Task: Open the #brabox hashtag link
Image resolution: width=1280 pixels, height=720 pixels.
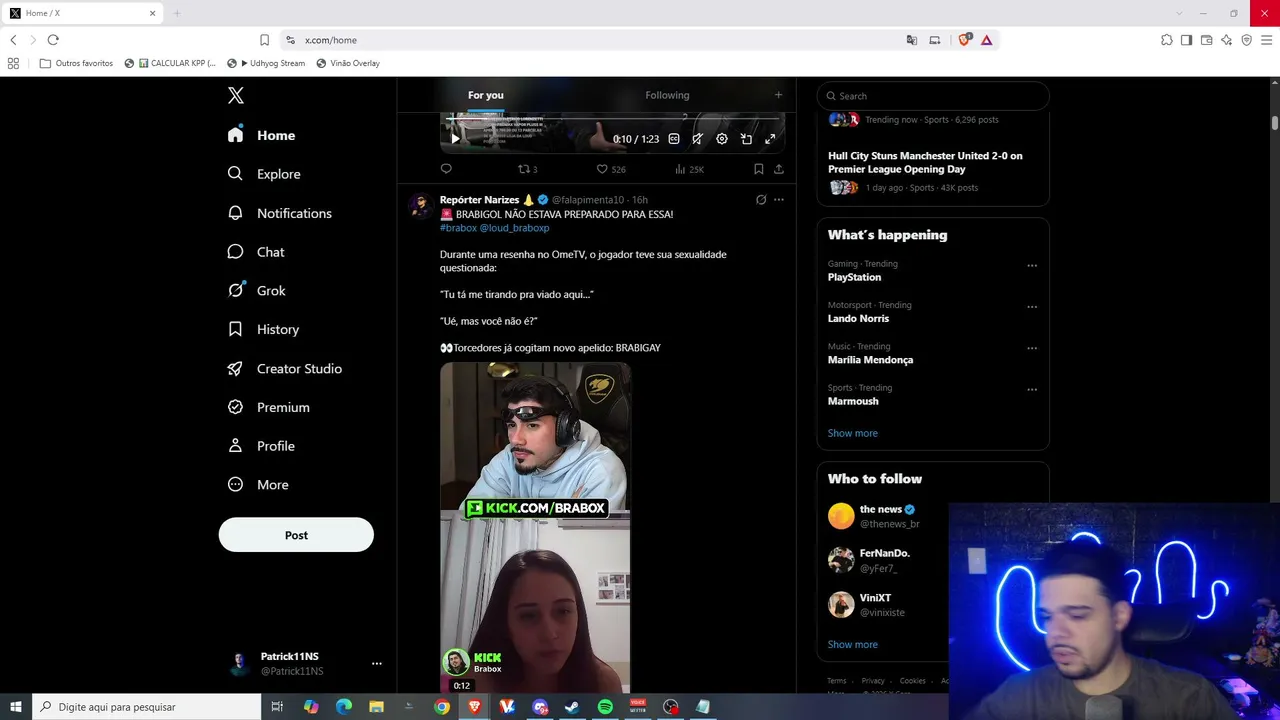Action: pyautogui.click(x=458, y=228)
